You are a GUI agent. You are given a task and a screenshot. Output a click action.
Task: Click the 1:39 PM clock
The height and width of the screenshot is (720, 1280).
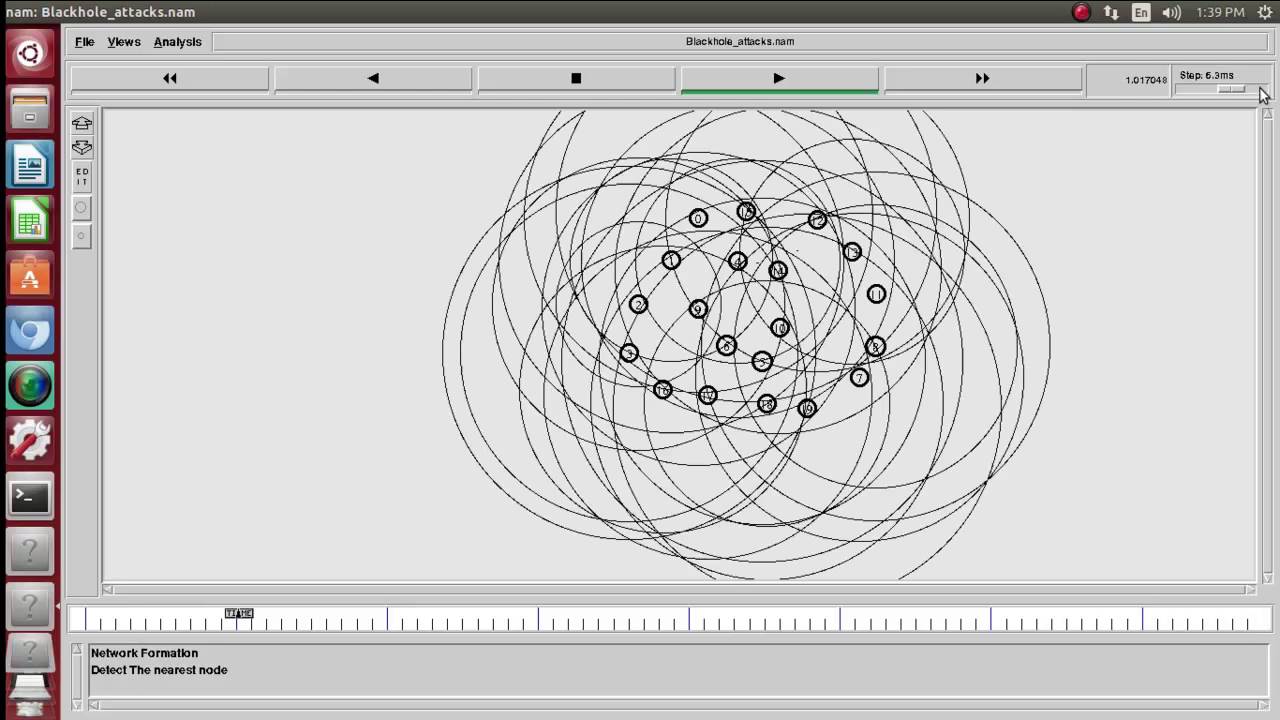pyautogui.click(x=1220, y=12)
